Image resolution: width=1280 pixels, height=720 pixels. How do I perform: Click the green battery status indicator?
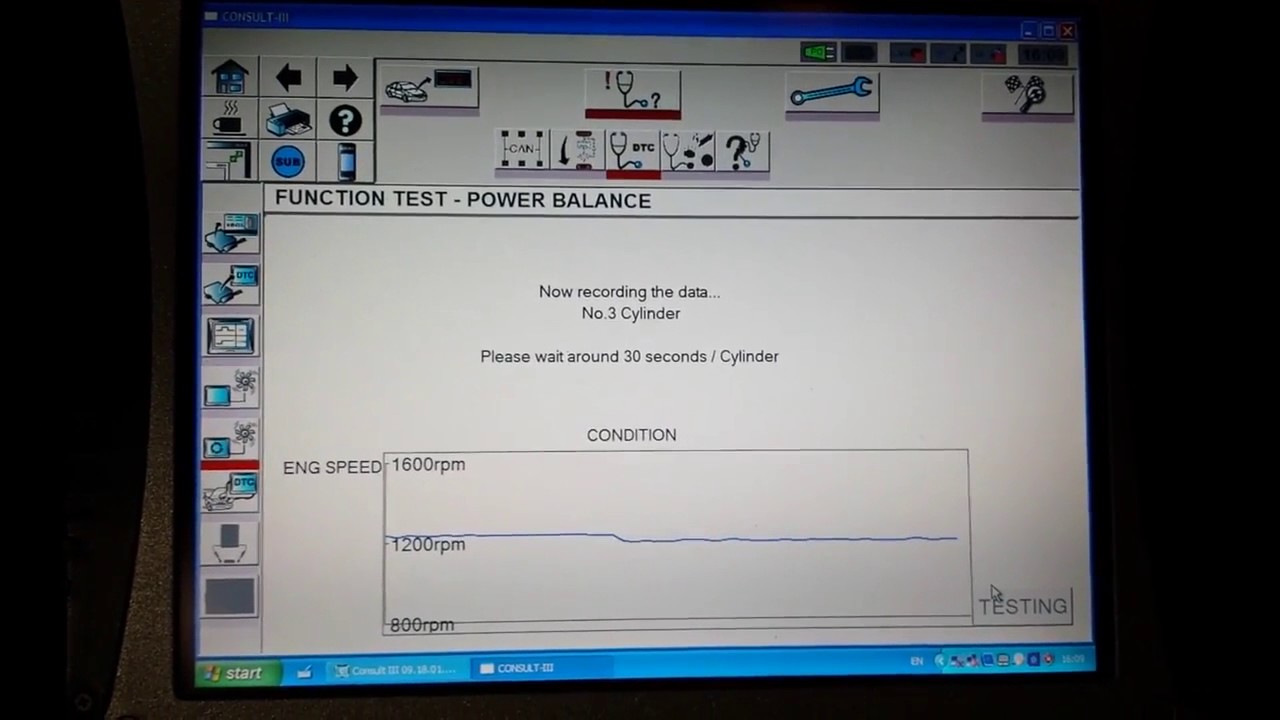(x=818, y=53)
